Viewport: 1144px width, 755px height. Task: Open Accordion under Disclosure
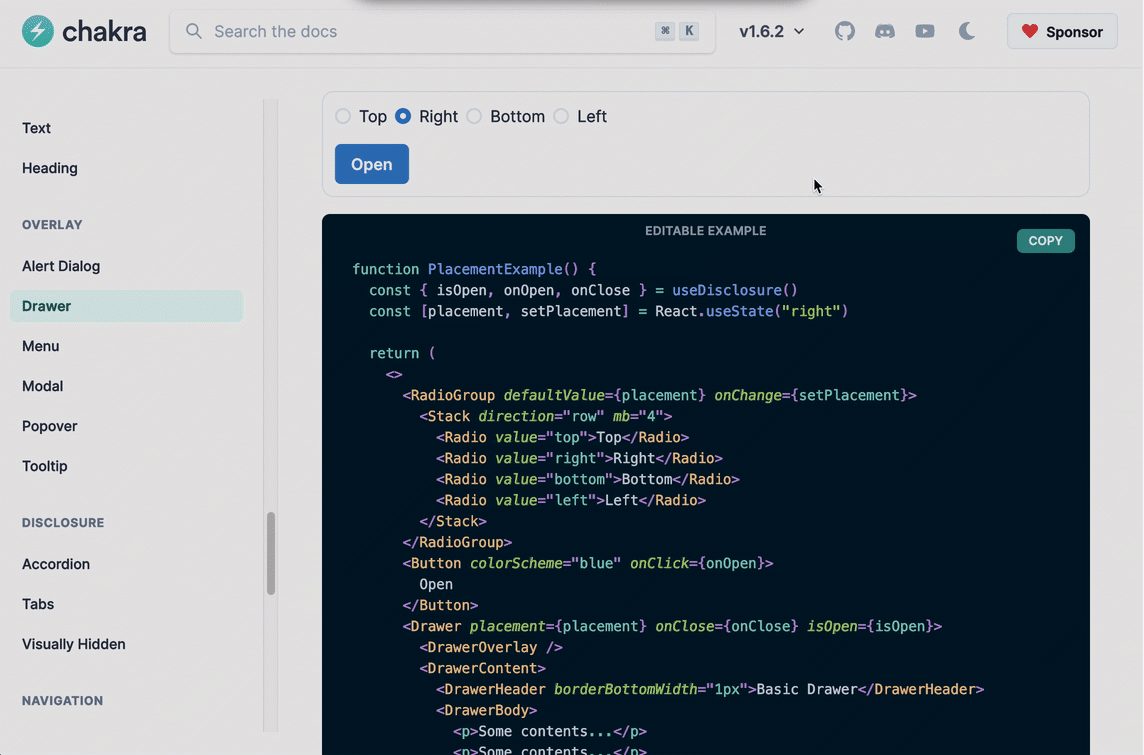click(x=55, y=564)
